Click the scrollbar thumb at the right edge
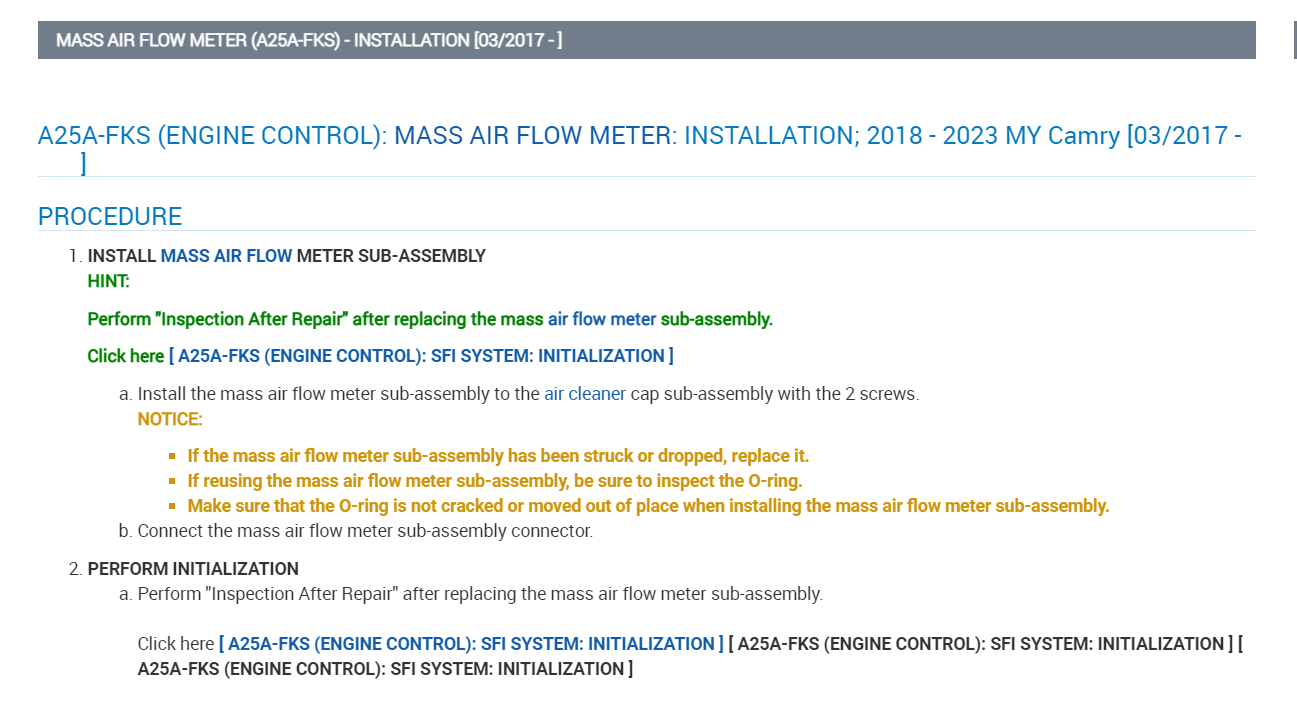 1295,41
